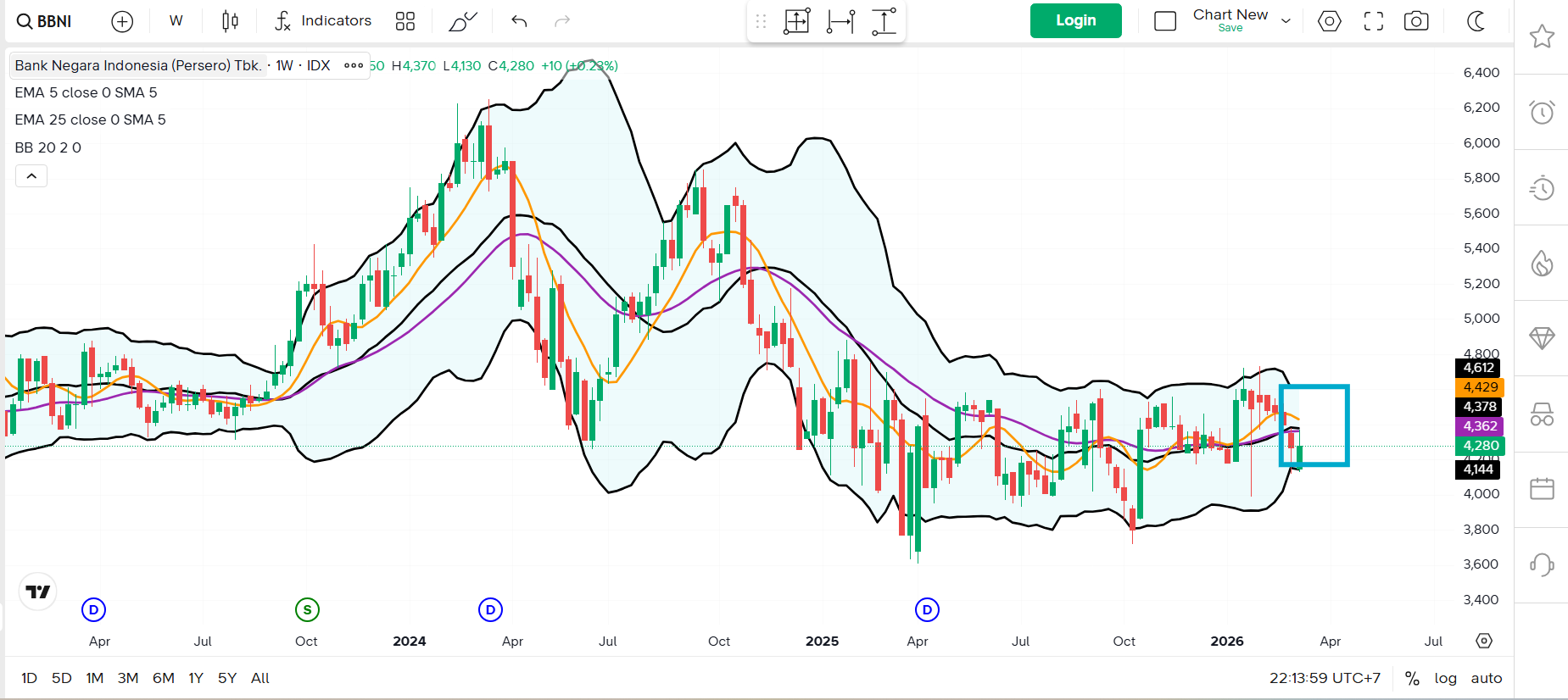The image size is (1568, 700).
Task: Click the undo arrow
Action: pyautogui.click(x=519, y=21)
